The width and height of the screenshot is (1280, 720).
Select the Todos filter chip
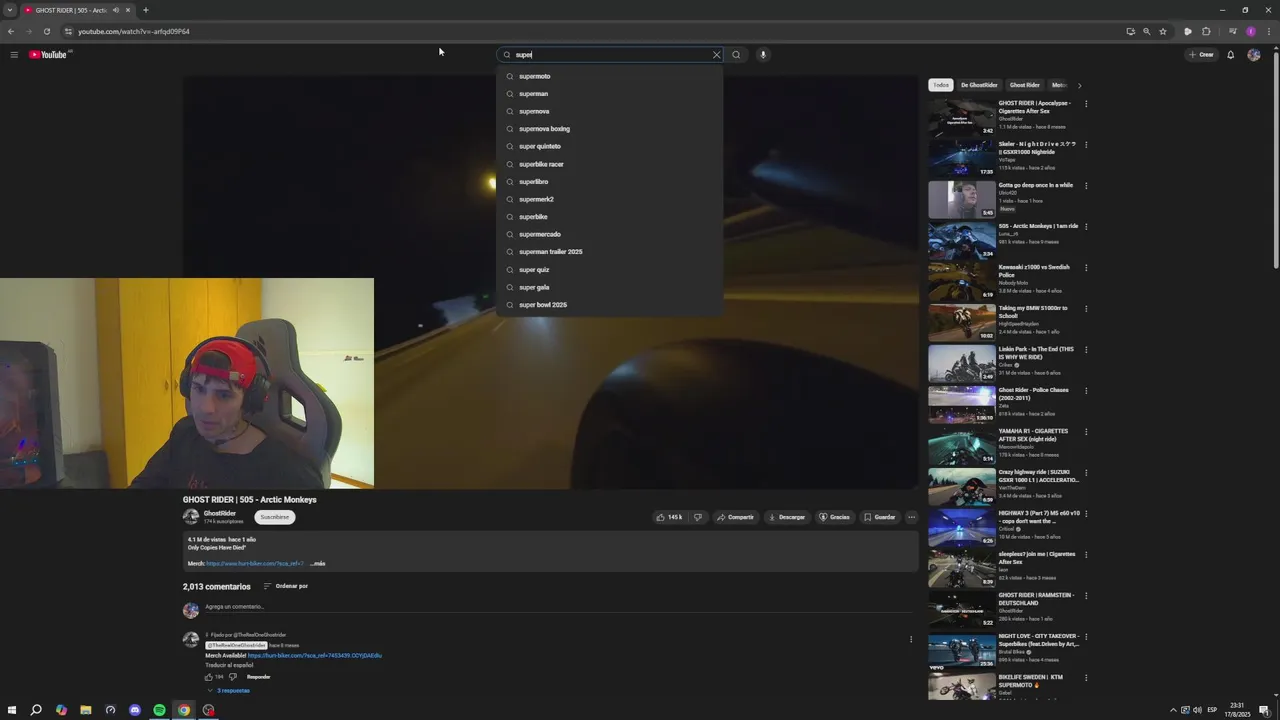coord(941,85)
